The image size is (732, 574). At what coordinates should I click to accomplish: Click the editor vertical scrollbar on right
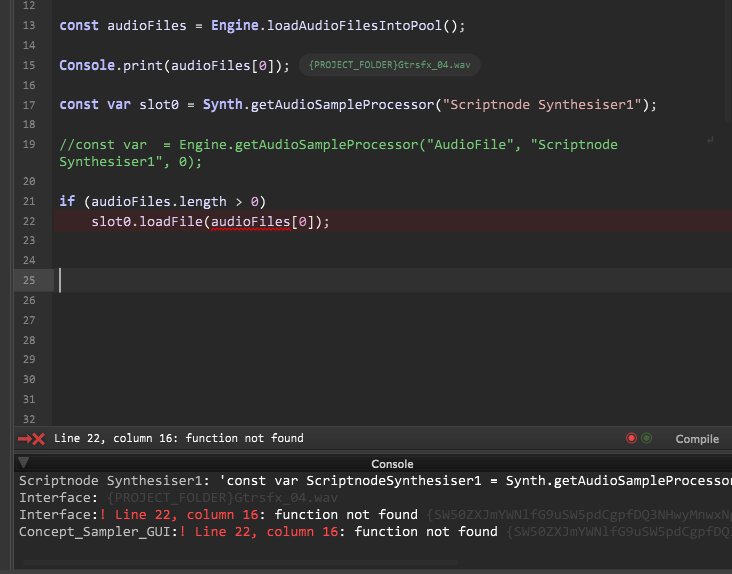click(x=728, y=200)
